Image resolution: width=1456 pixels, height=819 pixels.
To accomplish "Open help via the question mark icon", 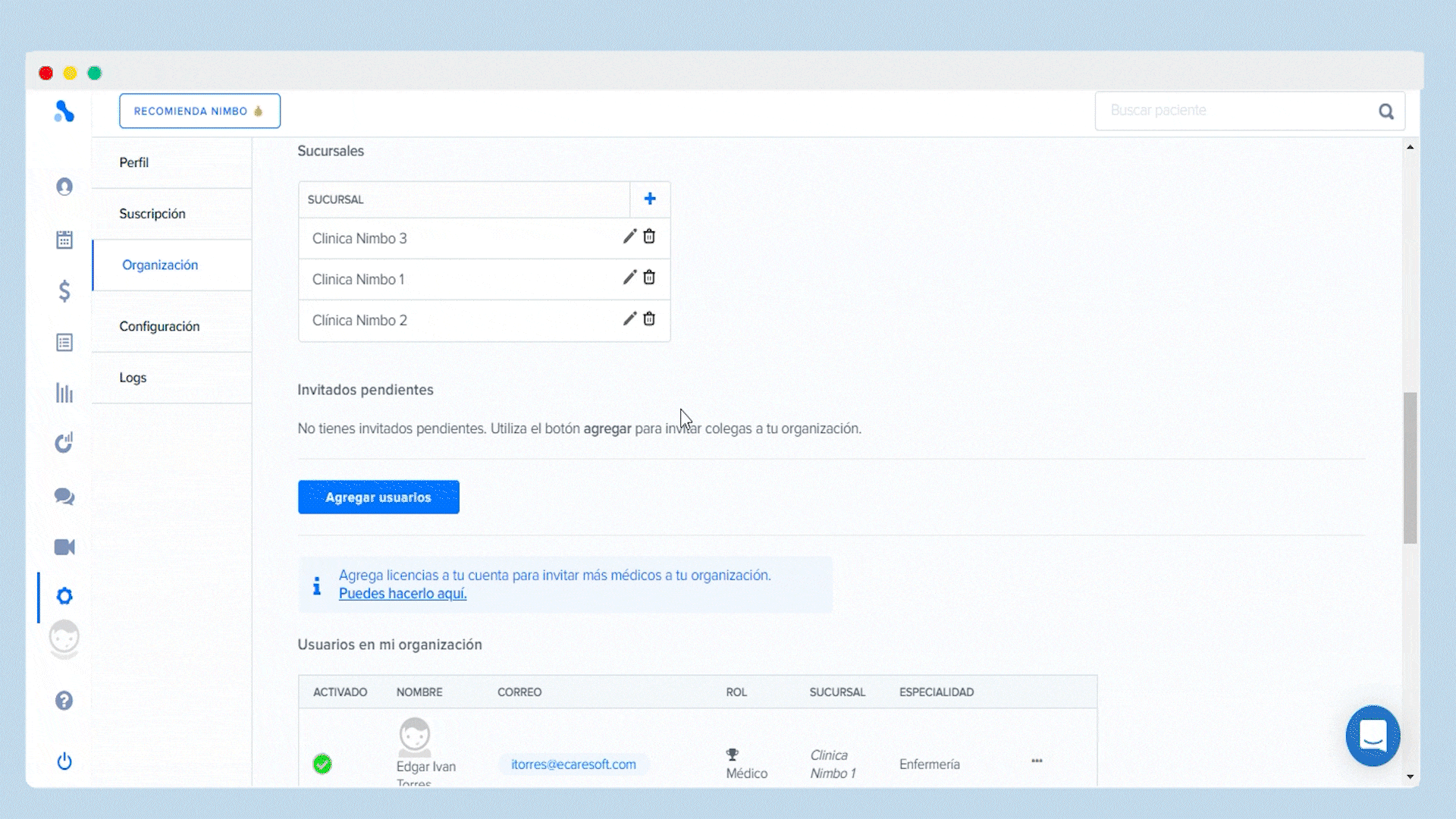I will click(64, 701).
